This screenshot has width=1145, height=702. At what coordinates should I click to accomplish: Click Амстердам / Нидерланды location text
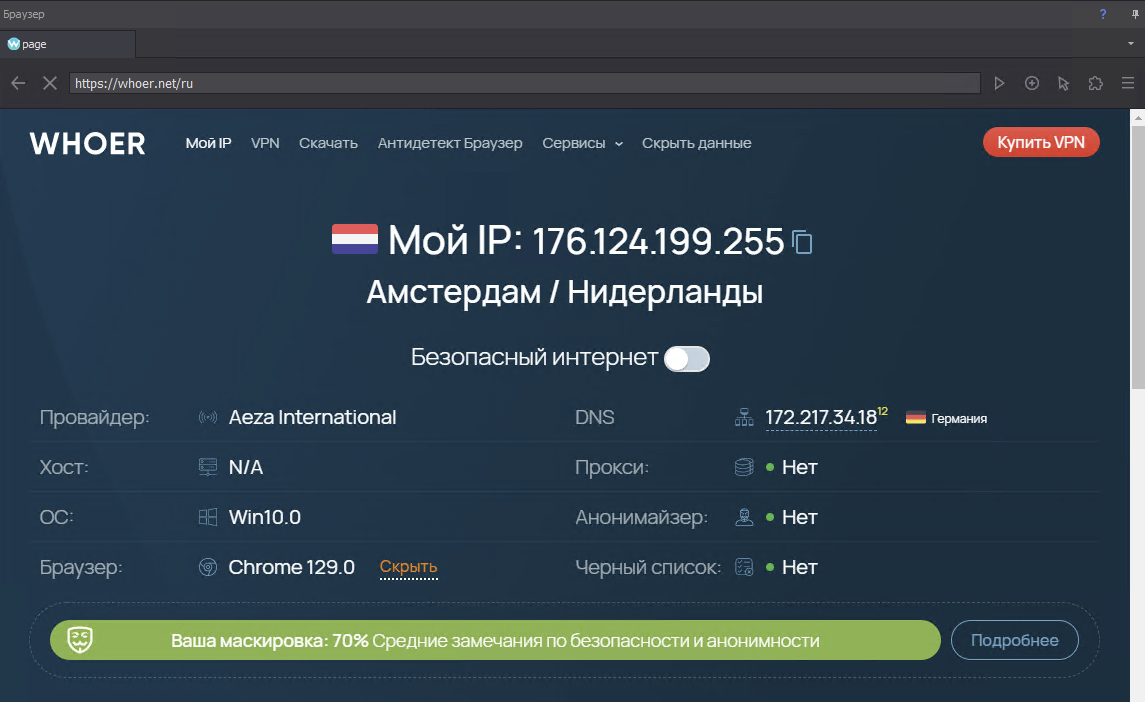point(564,292)
